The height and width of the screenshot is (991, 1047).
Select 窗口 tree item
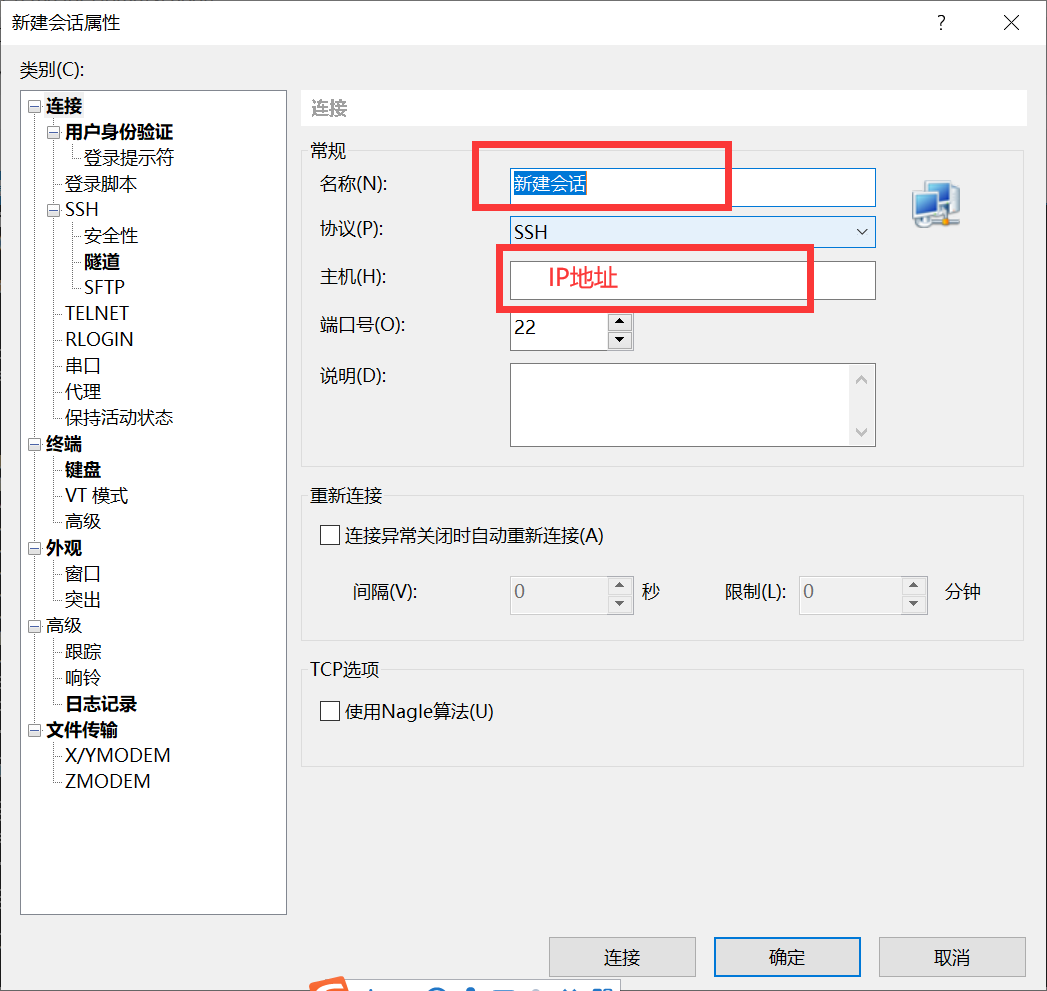pyautogui.click(x=83, y=574)
